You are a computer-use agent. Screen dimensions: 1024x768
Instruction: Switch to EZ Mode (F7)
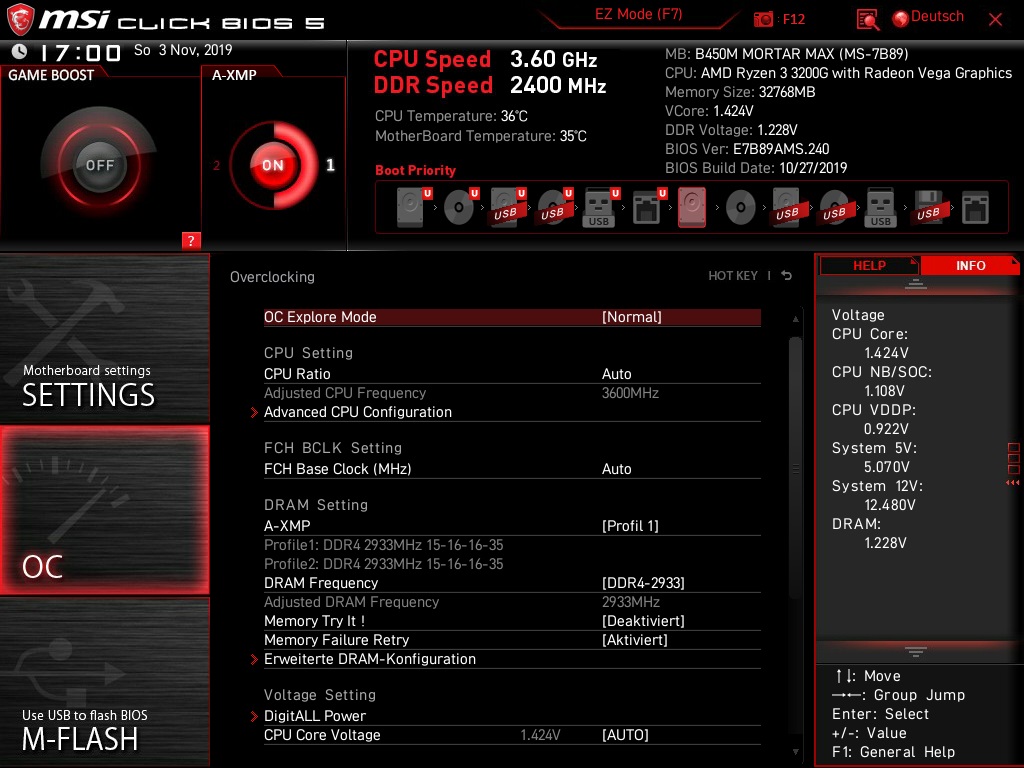638,14
